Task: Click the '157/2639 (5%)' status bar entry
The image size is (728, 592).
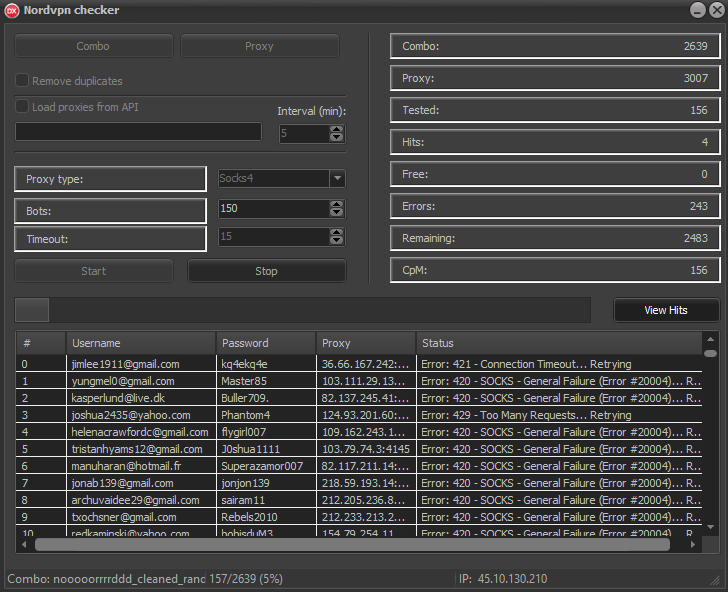Action: coord(246,579)
